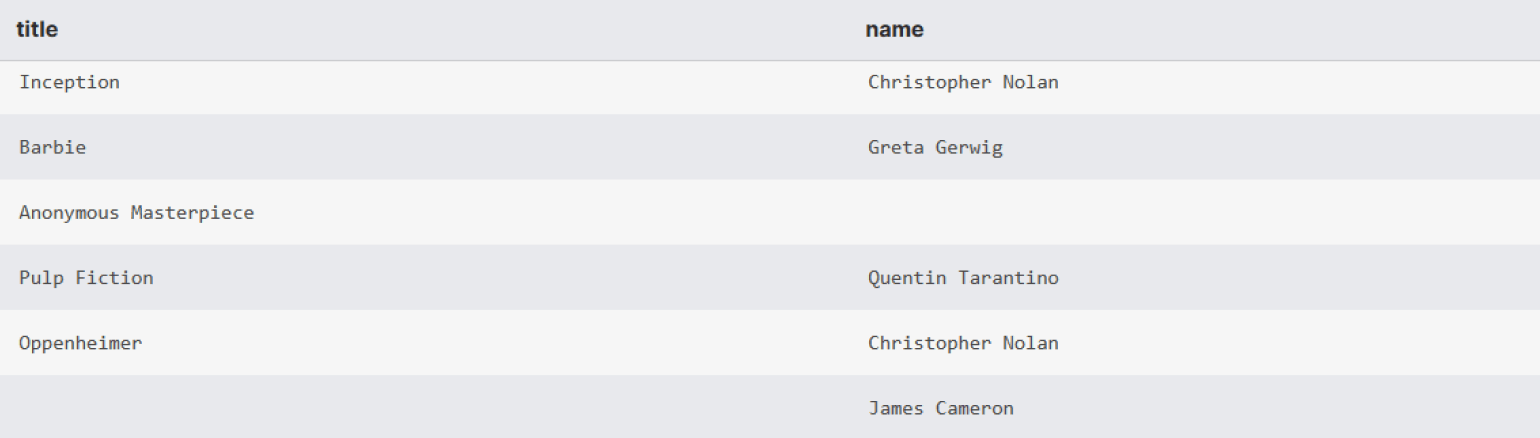Select the Inception title cell

point(70,83)
